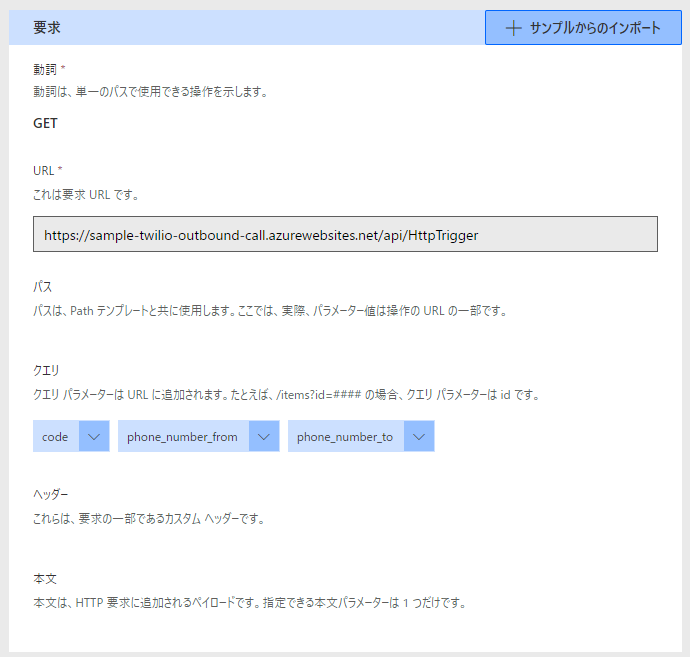Screen dimensions: 690x657
Task: Click the 本文は、HTTP 要求に description text
Action: (x=250, y=602)
